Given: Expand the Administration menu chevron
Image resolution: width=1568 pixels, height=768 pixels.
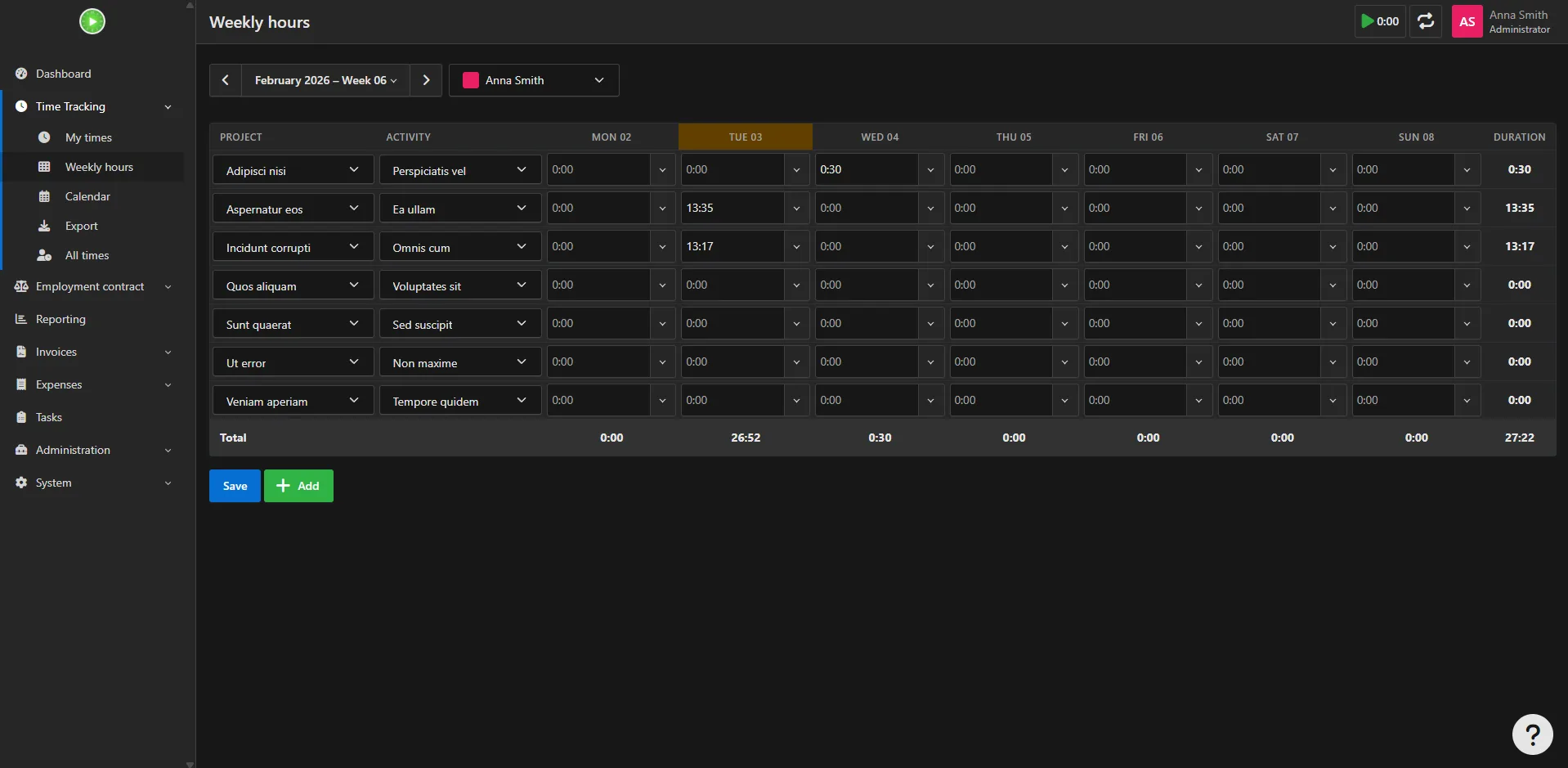Looking at the screenshot, I should pos(168,451).
